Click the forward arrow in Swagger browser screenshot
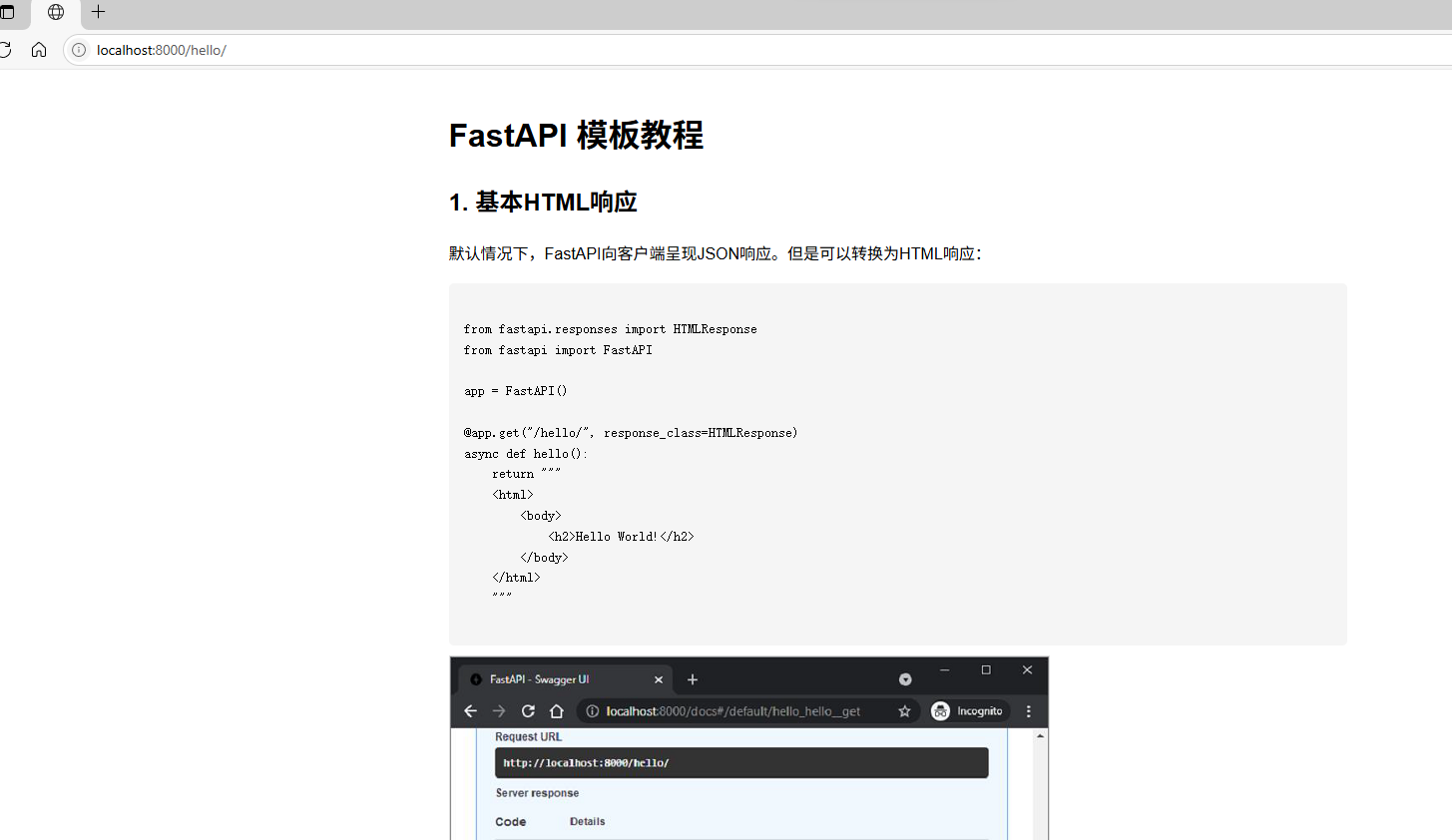Viewport: 1452px width, 840px height. coord(499,711)
